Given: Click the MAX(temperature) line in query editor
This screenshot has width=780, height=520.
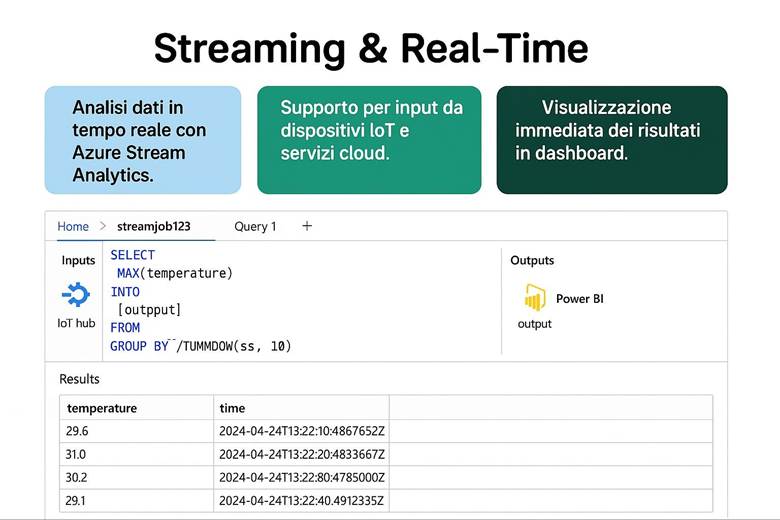Looking at the screenshot, I should pyautogui.click(x=174, y=273).
